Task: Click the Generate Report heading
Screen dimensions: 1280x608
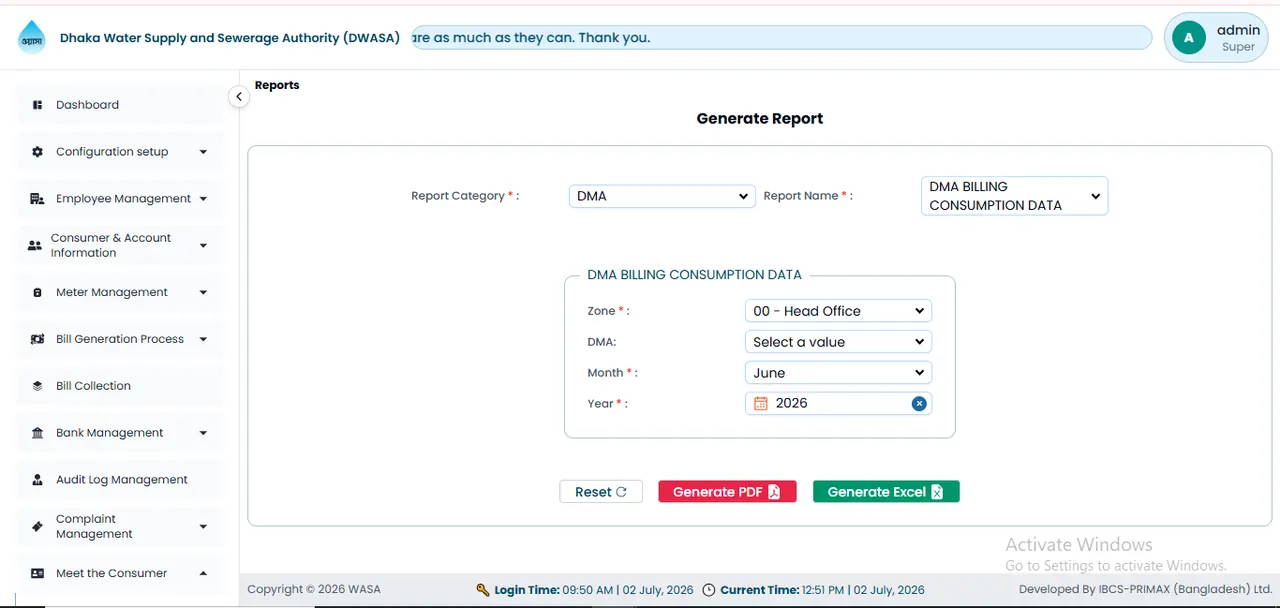Action: pyautogui.click(x=760, y=118)
